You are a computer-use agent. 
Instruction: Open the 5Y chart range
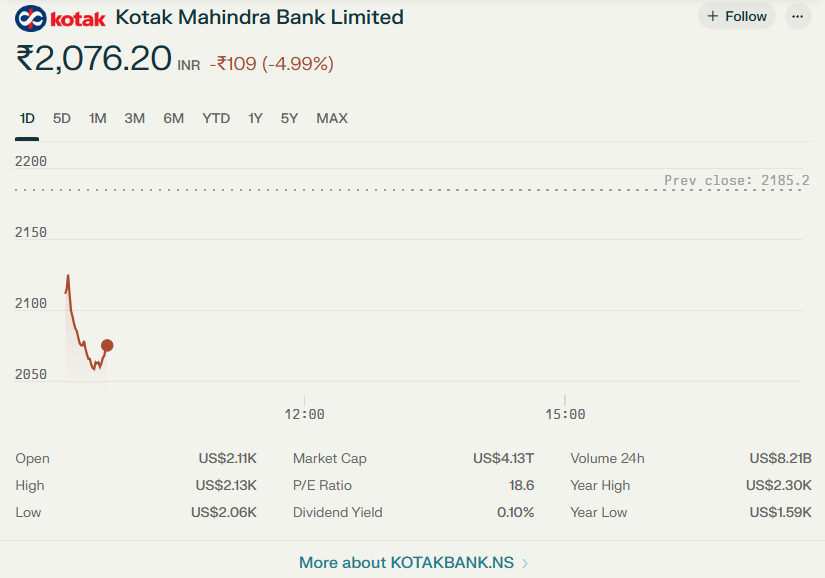pyautogui.click(x=289, y=118)
